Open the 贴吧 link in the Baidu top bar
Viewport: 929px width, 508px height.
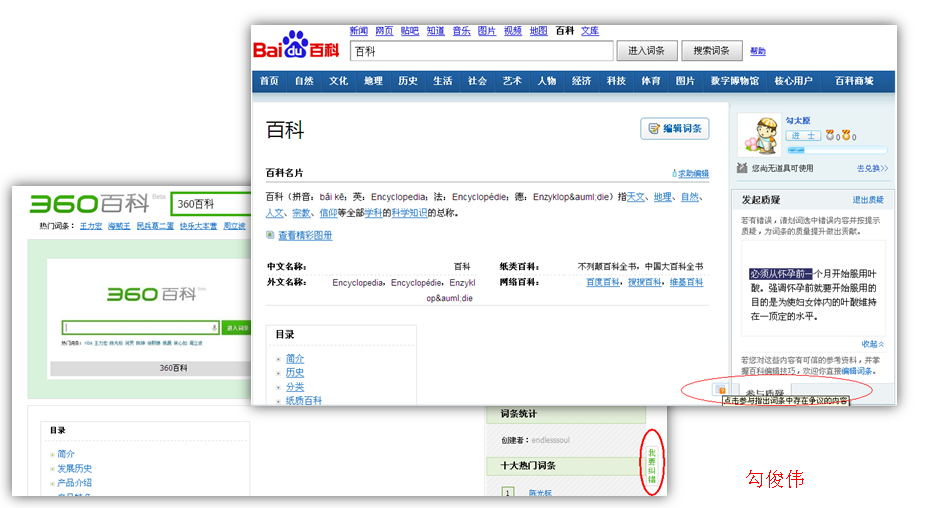click(409, 31)
